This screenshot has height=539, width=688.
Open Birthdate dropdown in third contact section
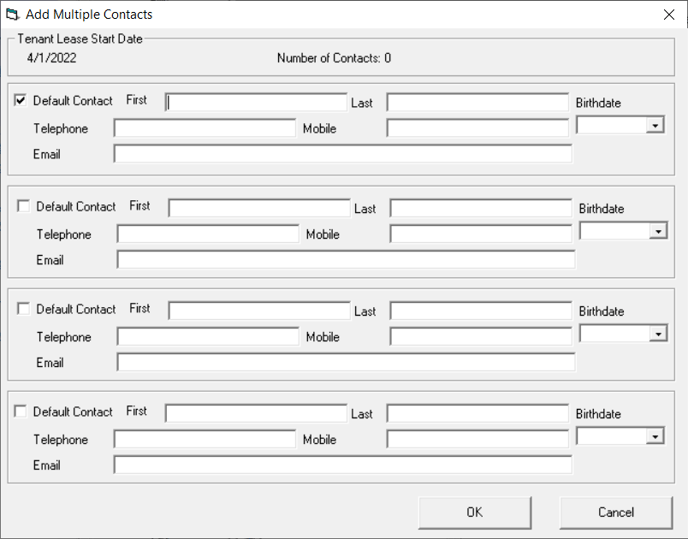pos(658,334)
